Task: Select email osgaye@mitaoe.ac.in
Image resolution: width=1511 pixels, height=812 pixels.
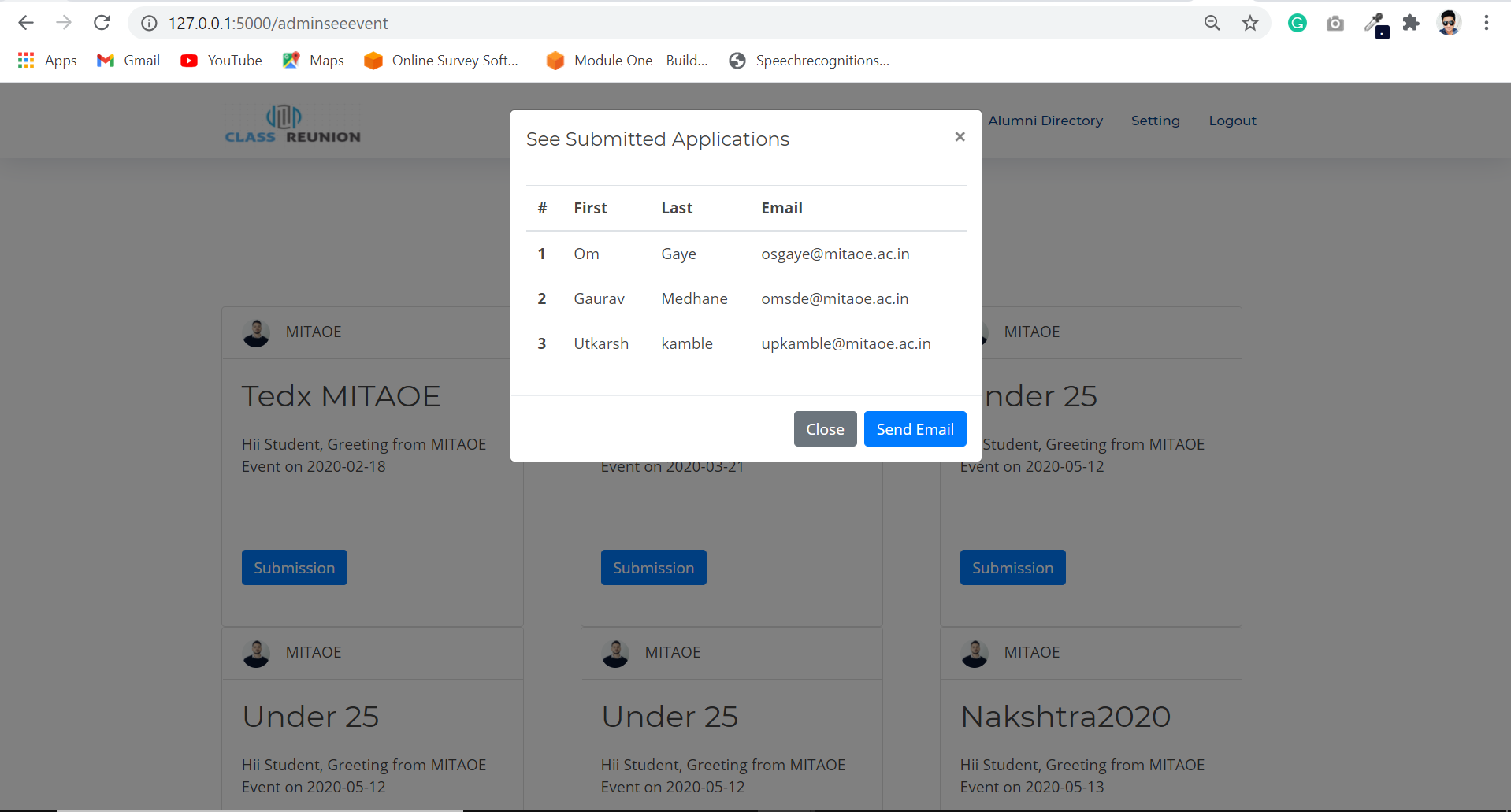Action: (x=835, y=254)
